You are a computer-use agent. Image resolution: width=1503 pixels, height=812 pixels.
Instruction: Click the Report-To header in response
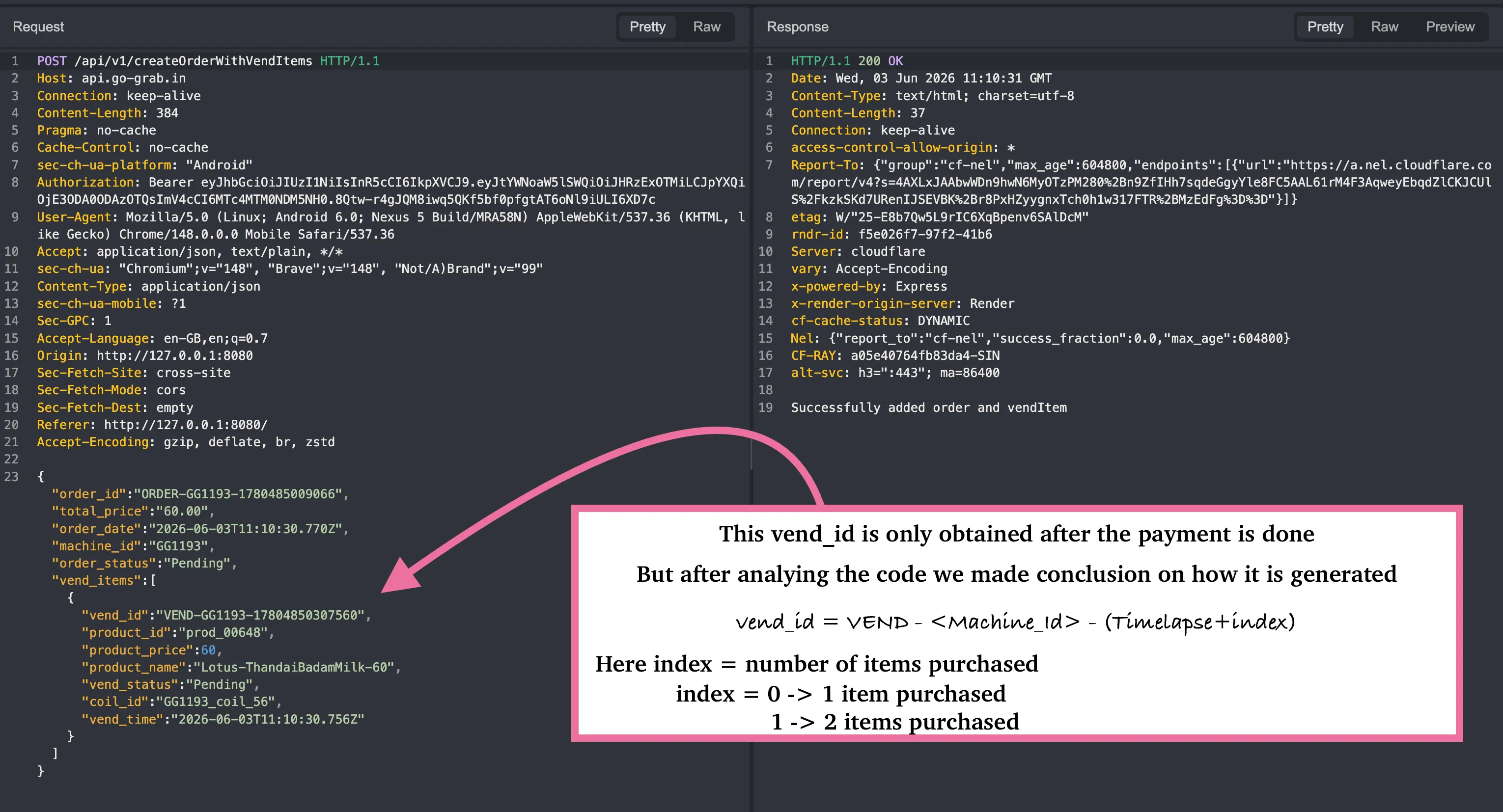click(1141, 182)
